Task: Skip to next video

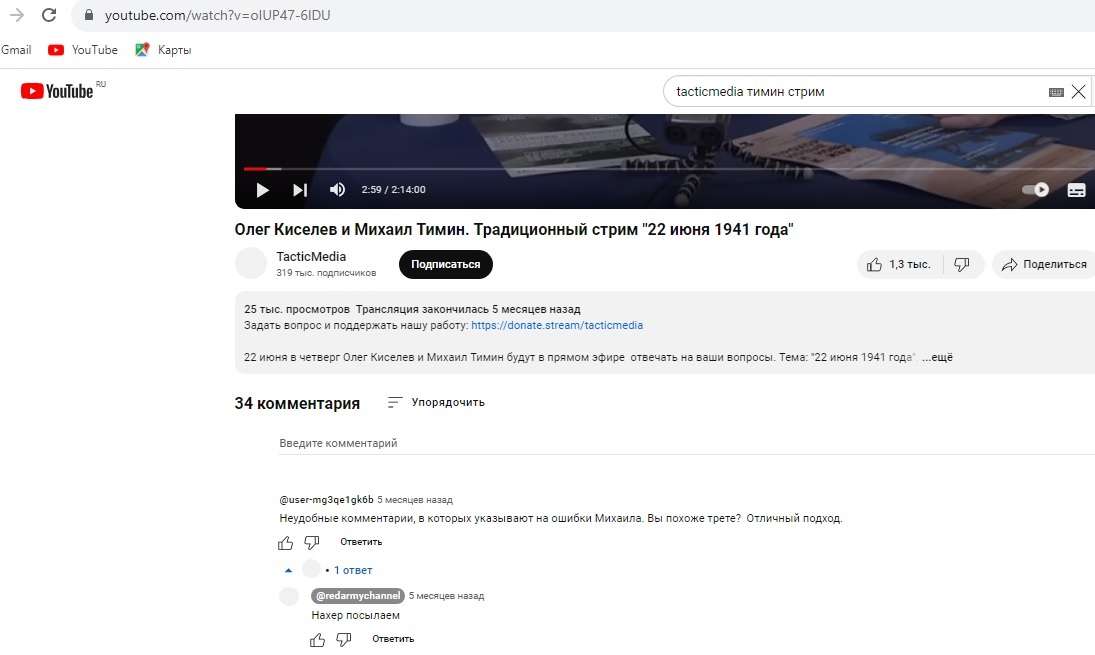Action: [300, 190]
